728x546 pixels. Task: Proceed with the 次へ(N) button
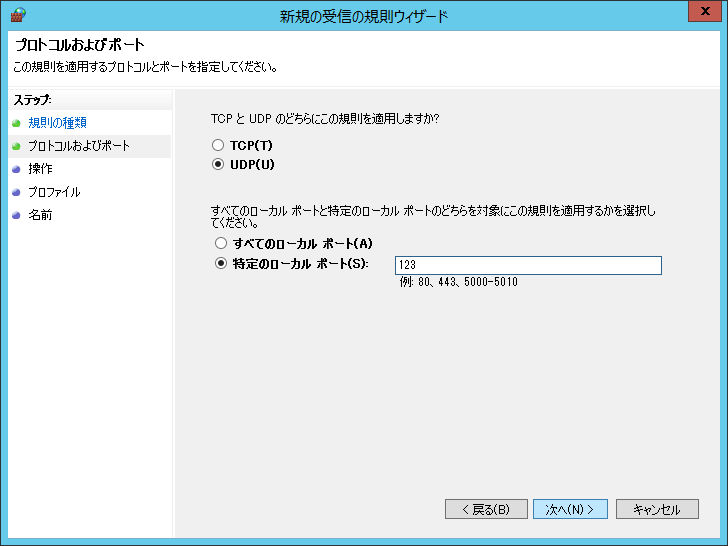pyautogui.click(x=570, y=509)
